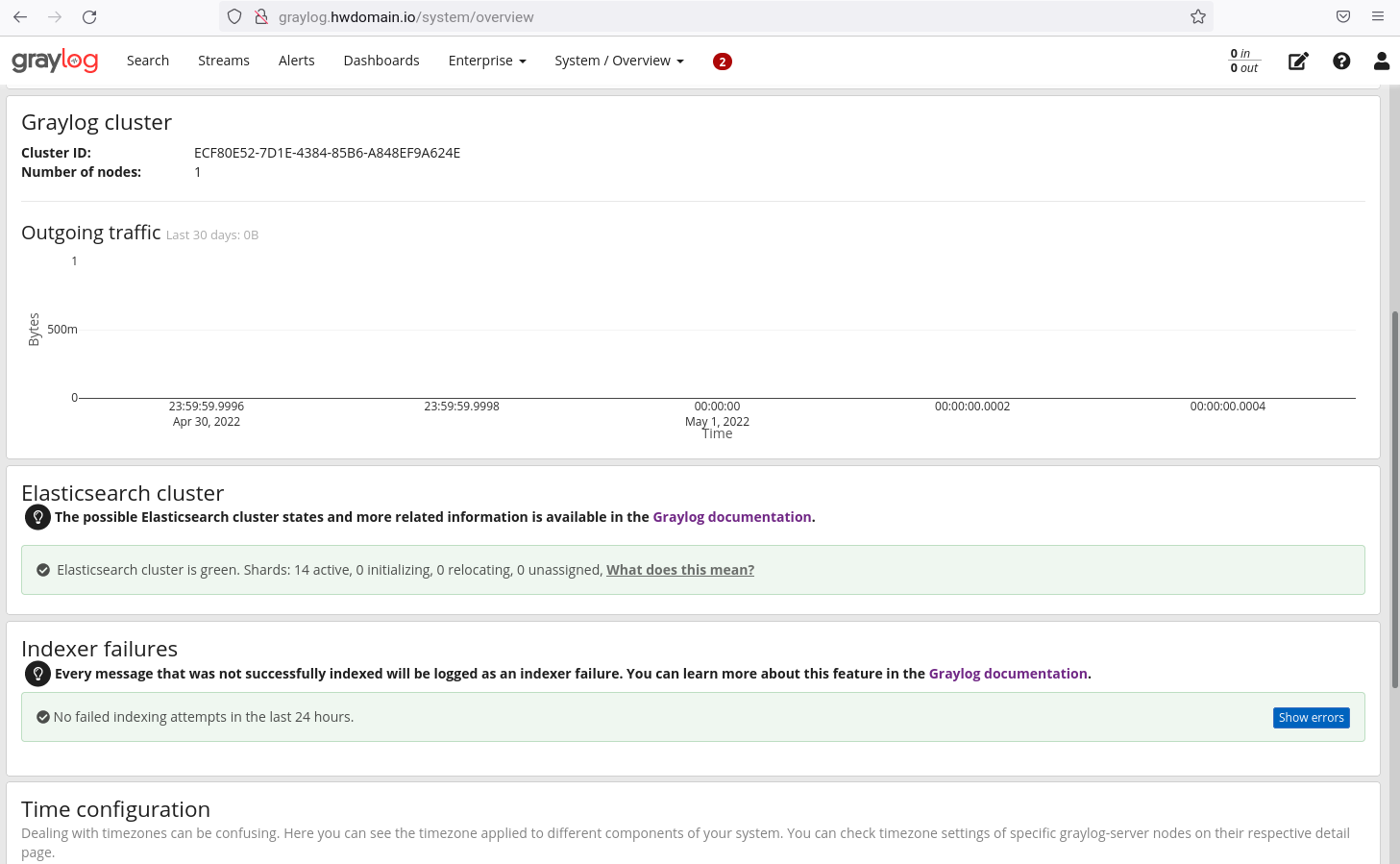
Task: Expand the System / Overview dropdown
Action: (x=619, y=61)
